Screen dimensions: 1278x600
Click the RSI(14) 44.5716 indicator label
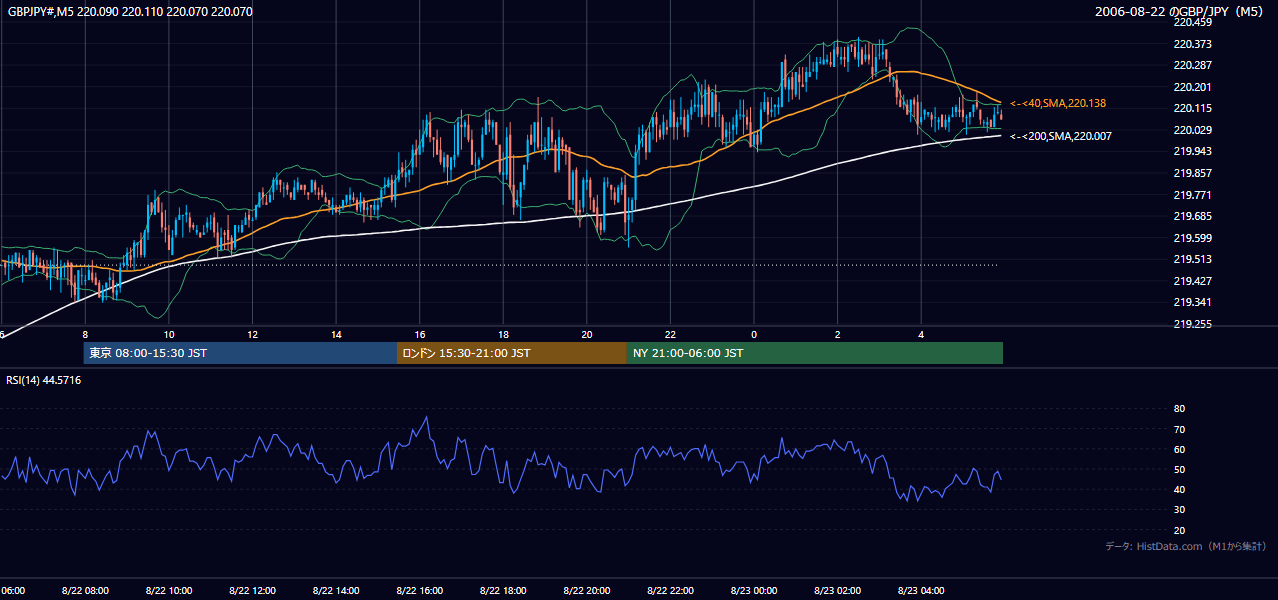coord(44,380)
